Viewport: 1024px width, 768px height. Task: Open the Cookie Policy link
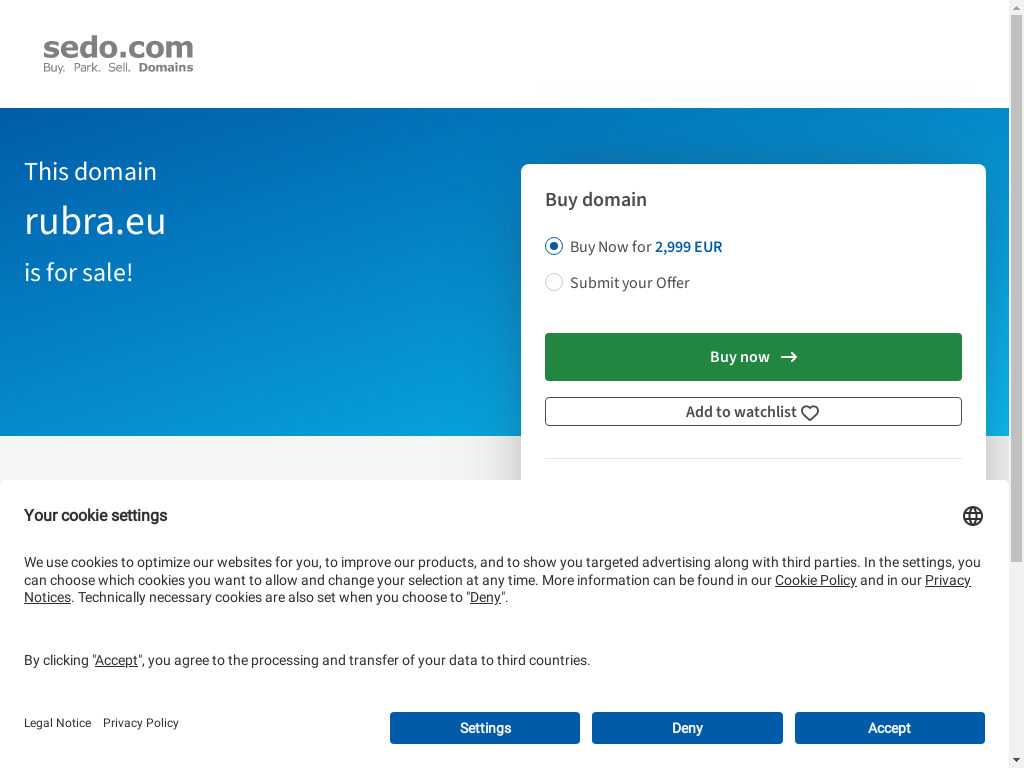pyautogui.click(x=815, y=580)
